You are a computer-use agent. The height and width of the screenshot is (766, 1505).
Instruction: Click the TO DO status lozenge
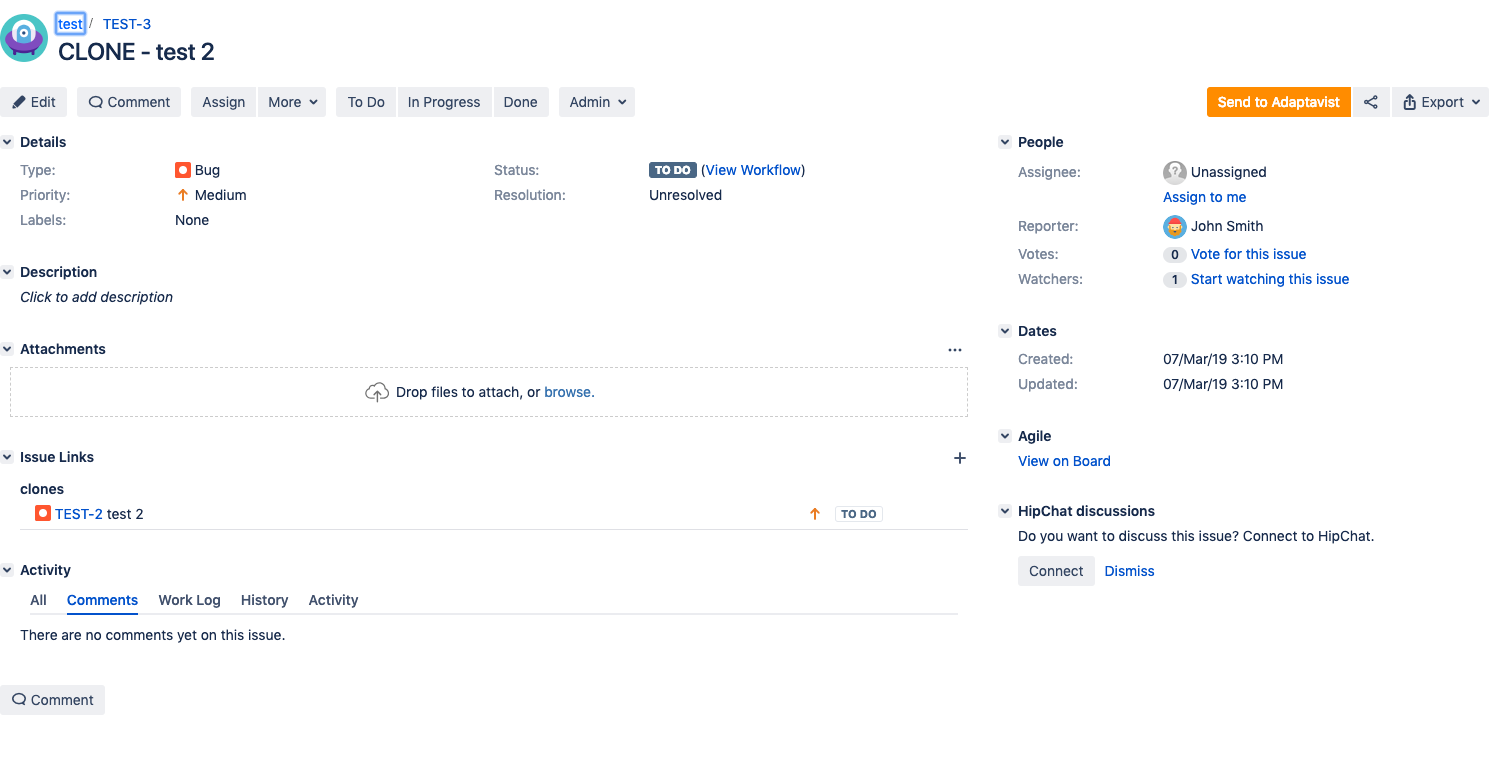click(x=673, y=170)
